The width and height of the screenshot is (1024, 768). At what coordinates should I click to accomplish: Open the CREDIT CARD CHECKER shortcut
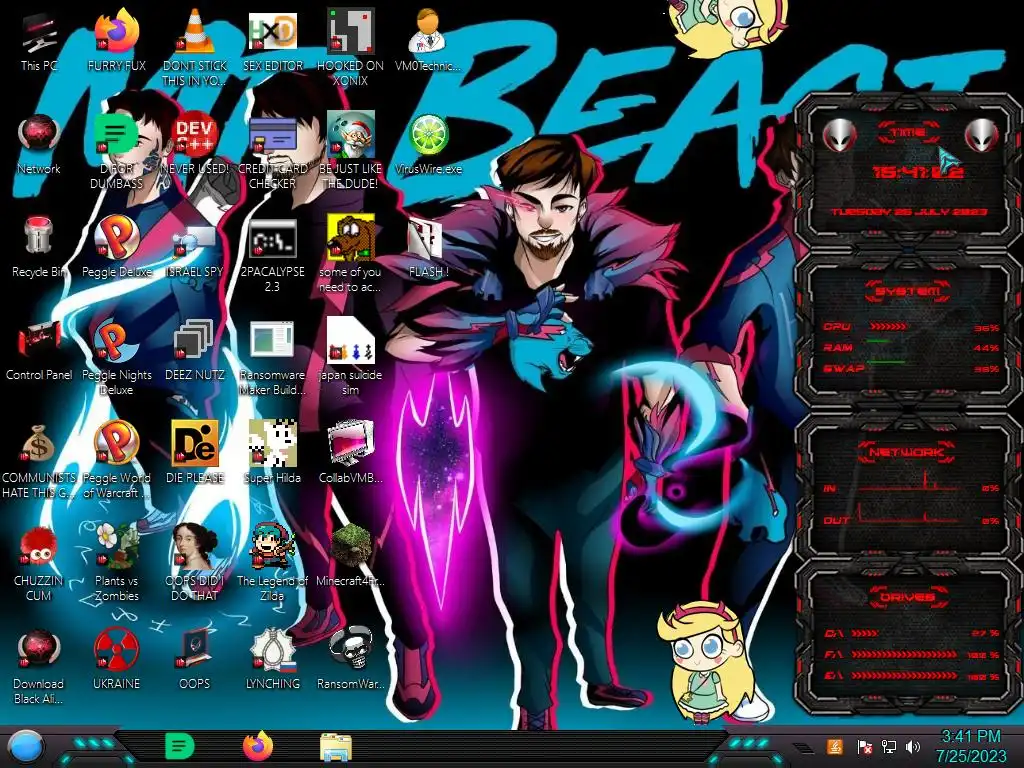272,151
